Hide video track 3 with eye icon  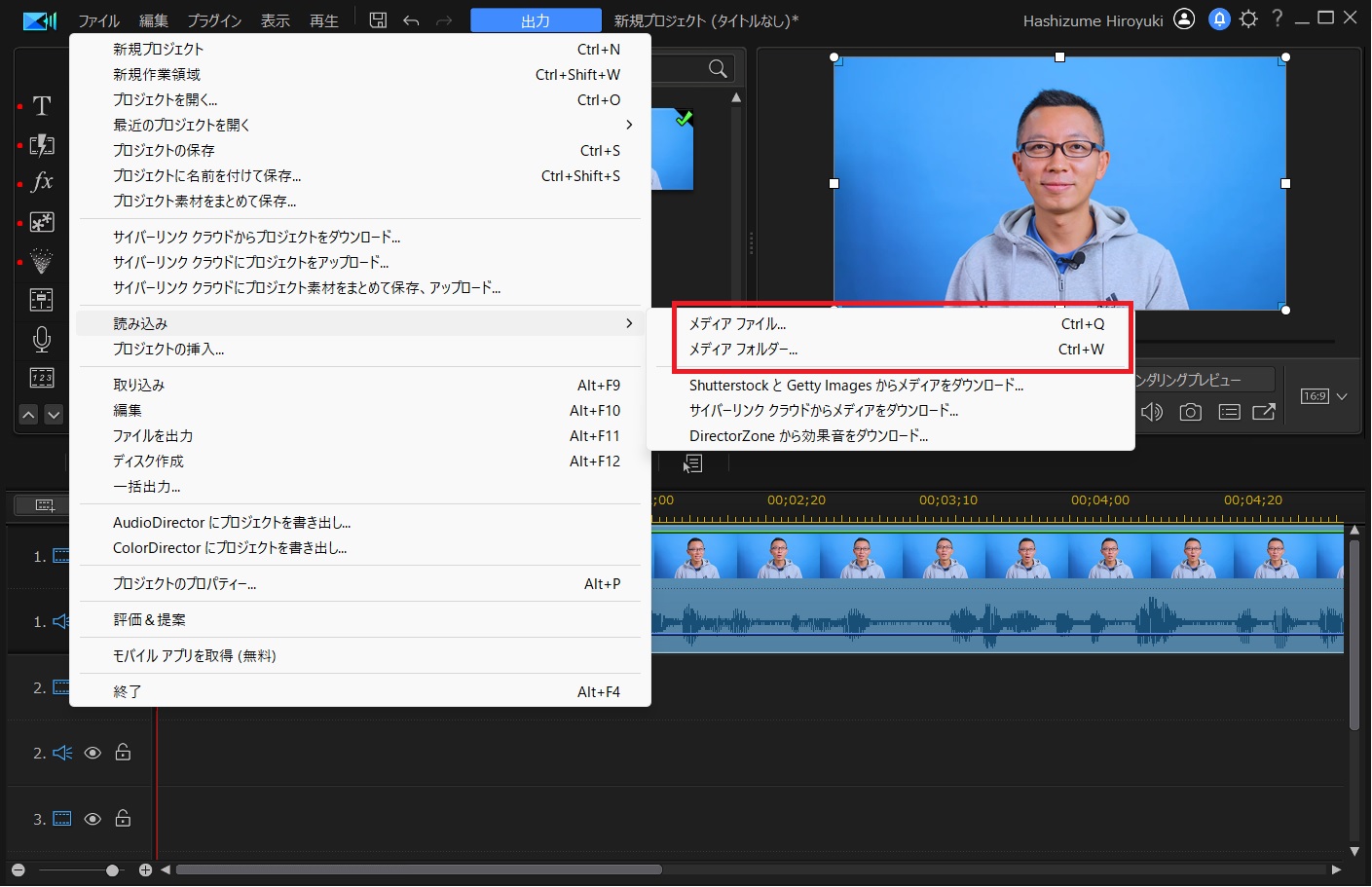[93, 819]
